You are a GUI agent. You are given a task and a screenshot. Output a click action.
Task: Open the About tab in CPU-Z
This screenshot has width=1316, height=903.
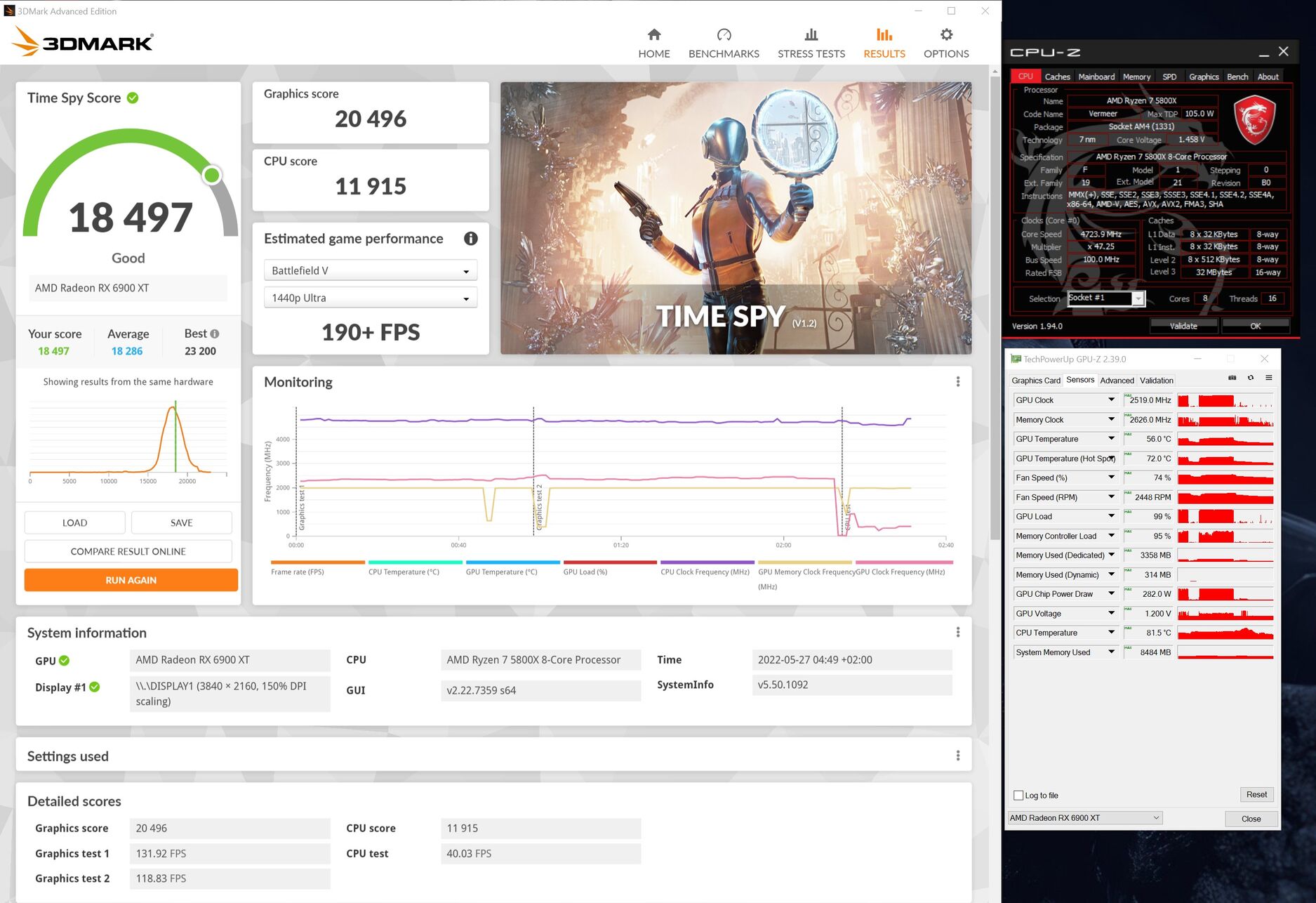[x=1268, y=77]
